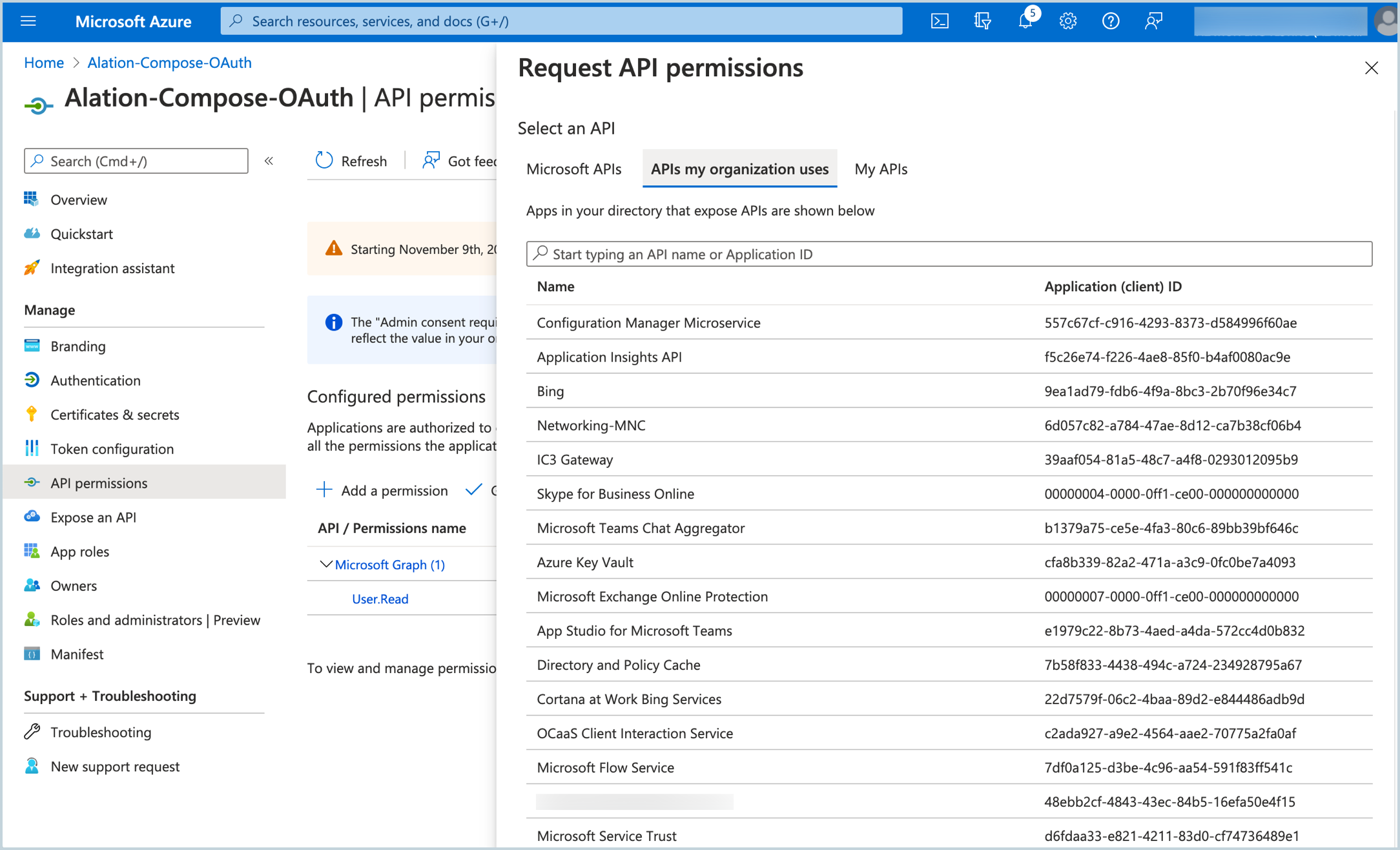This screenshot has width=1400, height=850.
Task: Click the Expose an API cloud icon
Action: (31, 517)
